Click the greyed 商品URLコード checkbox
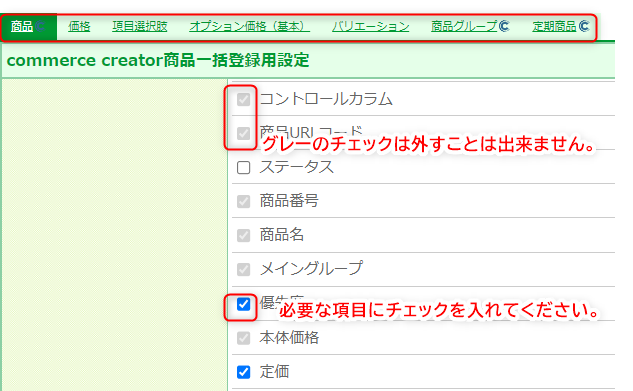The width and height of the screenshot is (633, 391). pos(243,133)
